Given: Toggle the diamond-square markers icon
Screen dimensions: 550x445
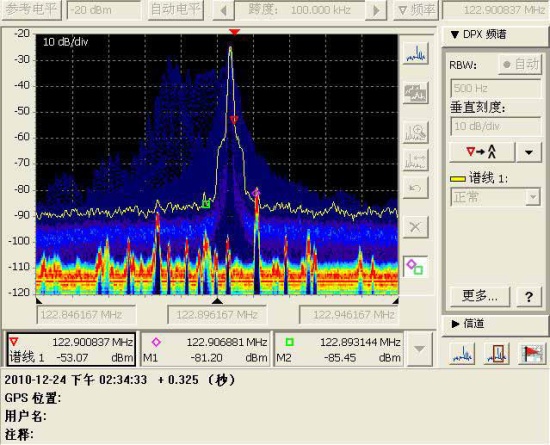Looking at the screenshot, I should [x=415, y=267].
